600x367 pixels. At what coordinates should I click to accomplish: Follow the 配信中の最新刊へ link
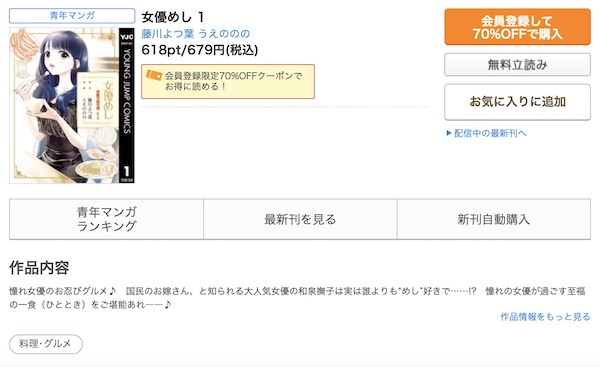click(x=490, y=133)
